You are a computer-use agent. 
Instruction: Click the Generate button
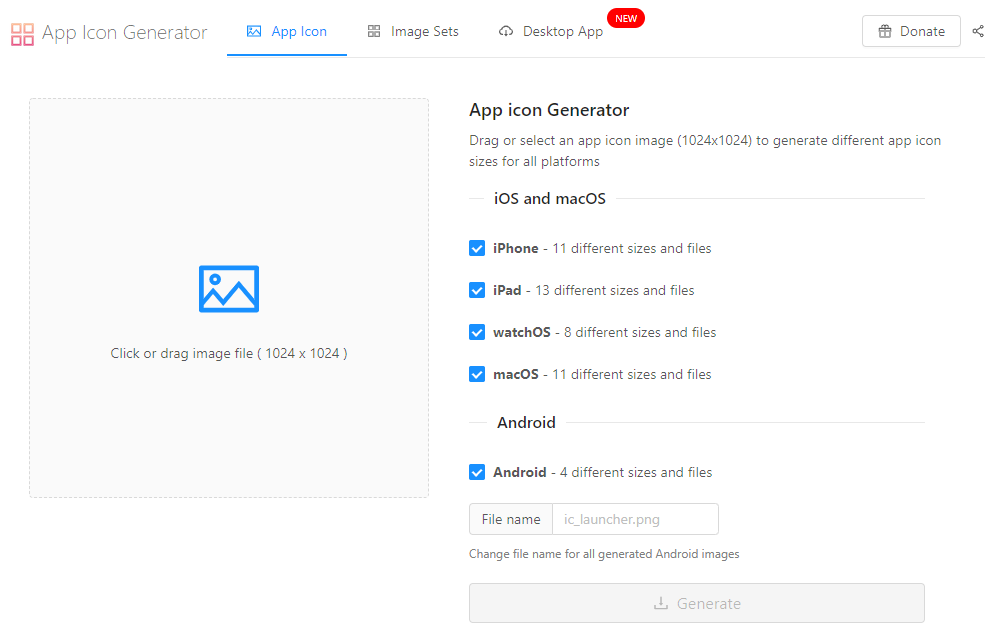coord(697,603)
